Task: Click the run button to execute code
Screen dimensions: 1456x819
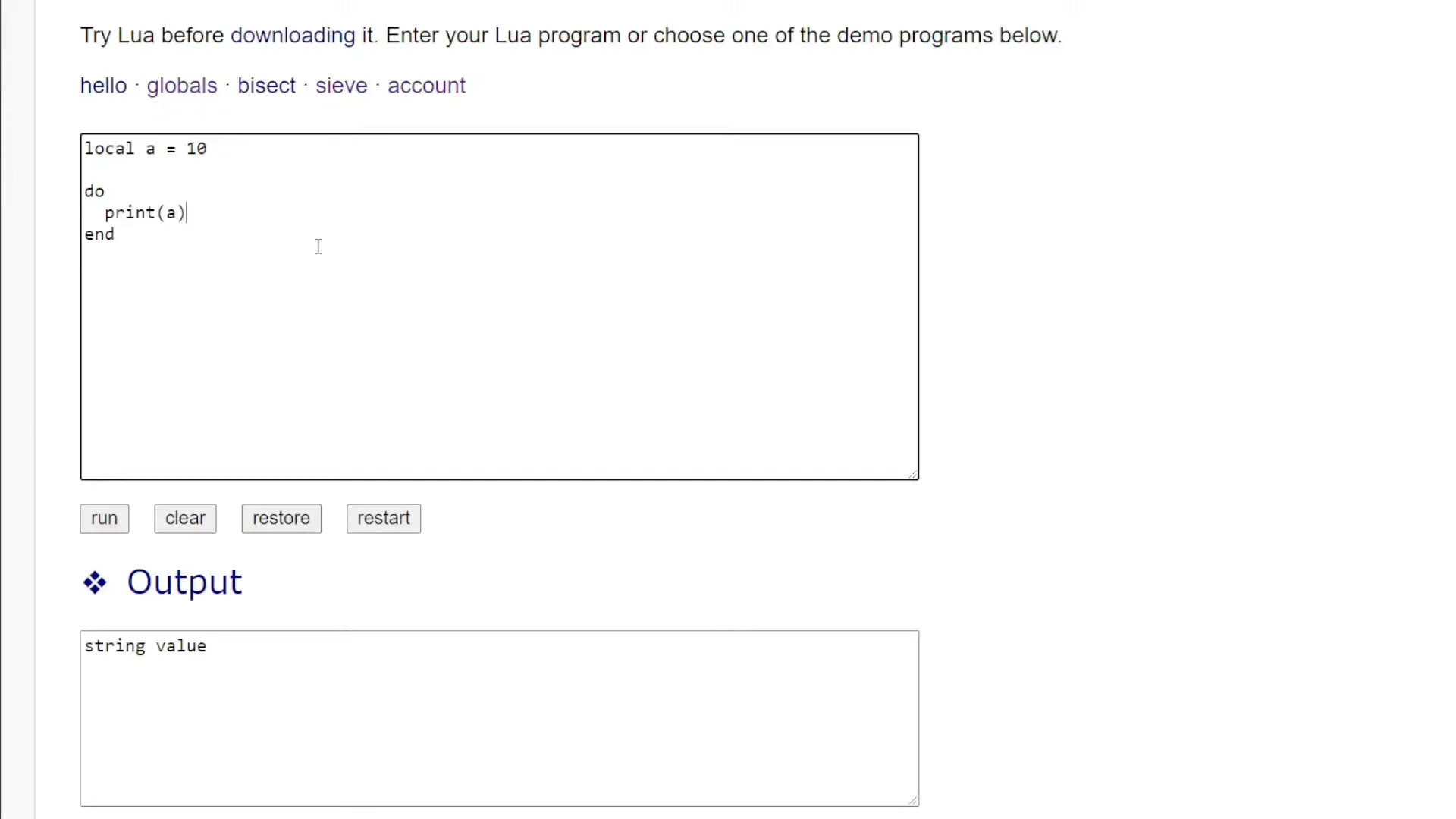Action: pos(104,518)
